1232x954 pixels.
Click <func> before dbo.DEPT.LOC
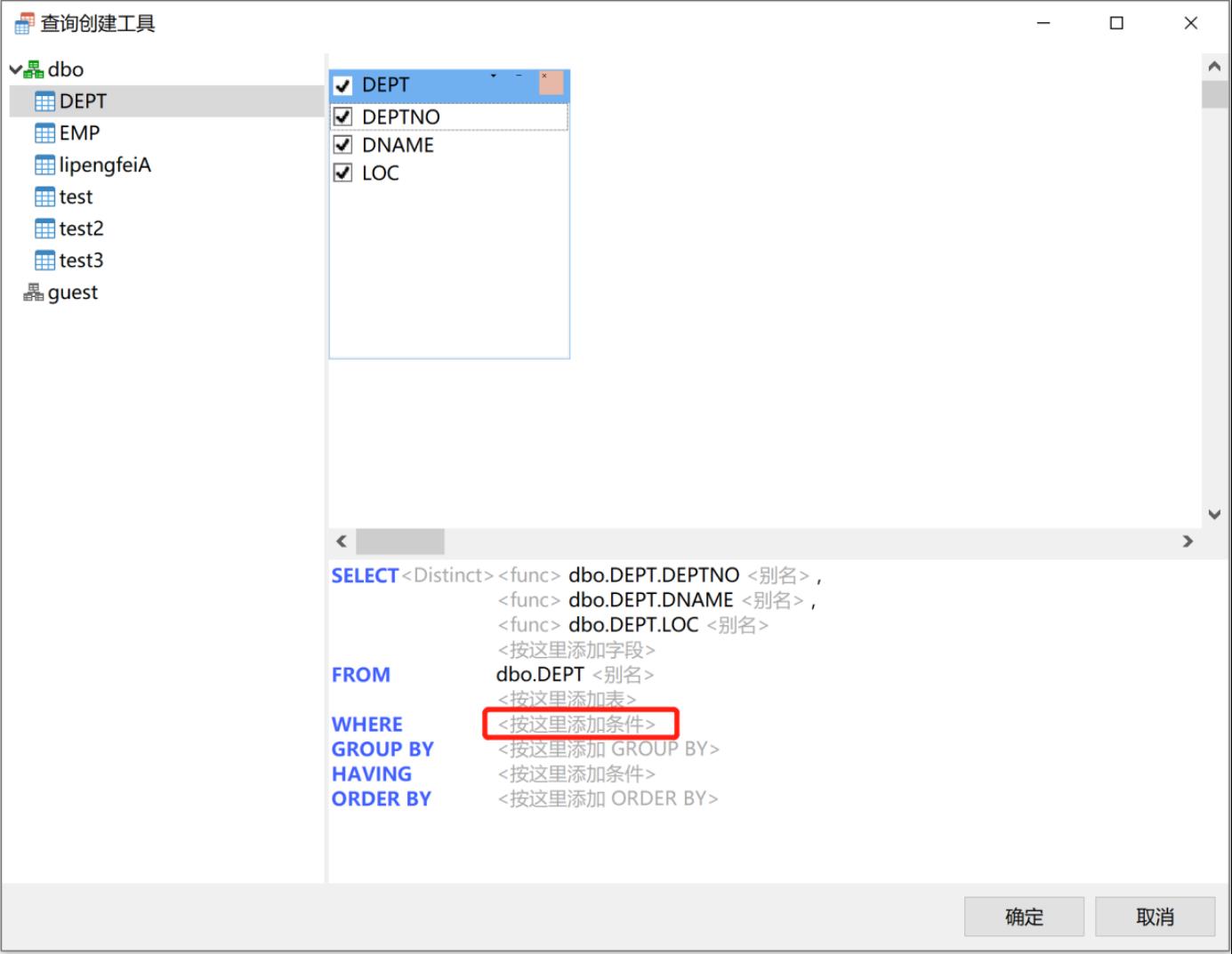pyautogui.click(x=529, y=625)
